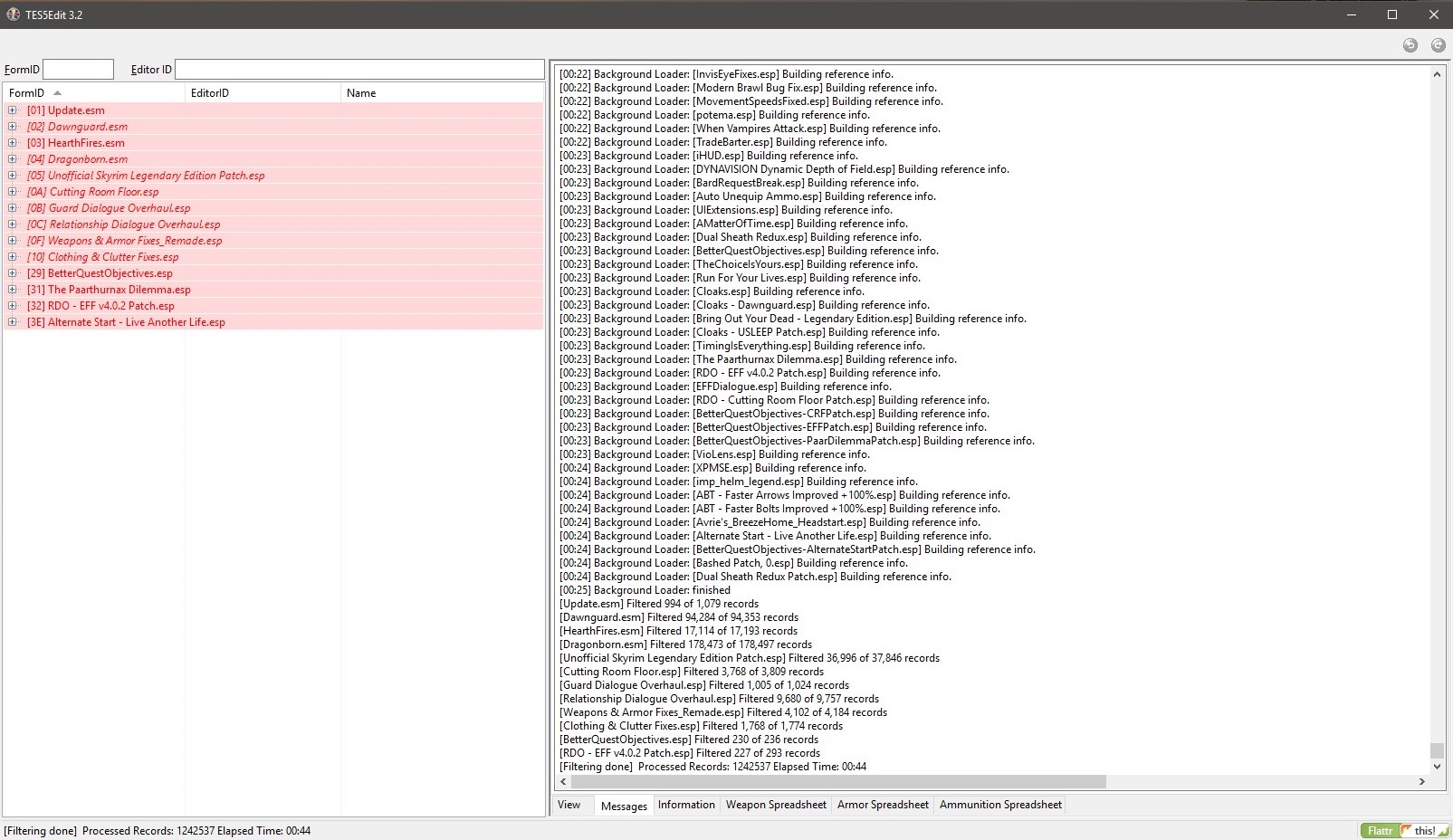1453x840 pixels.
Task: Focus the Editor ID search field
Action: (x=359, y=70)
